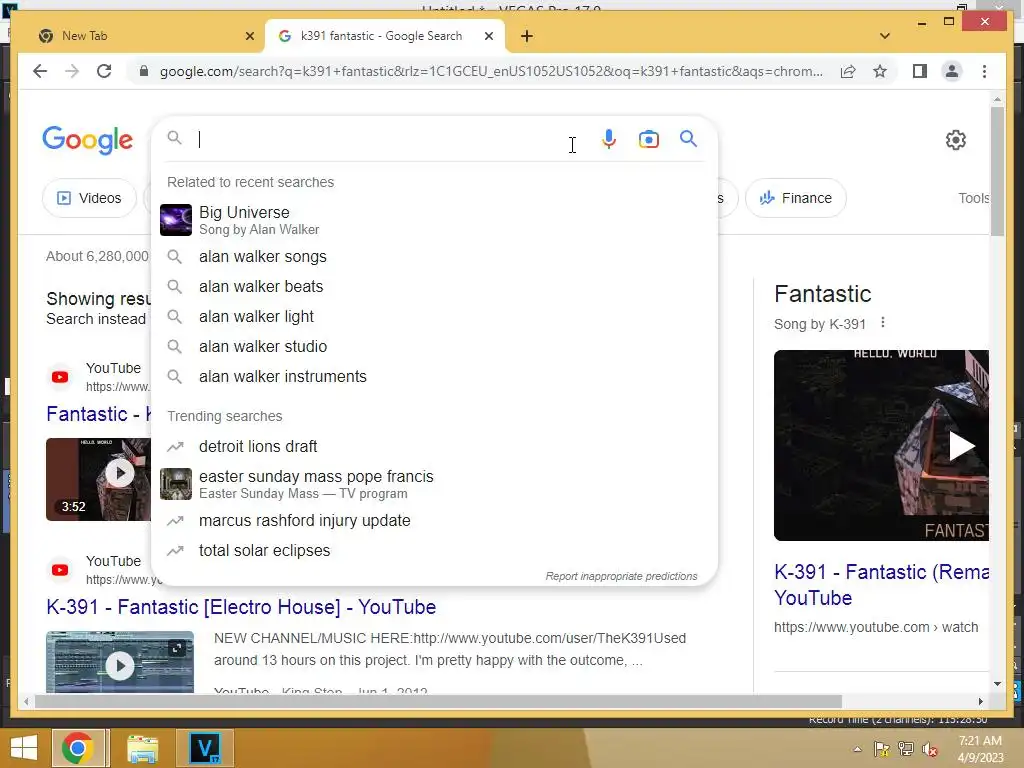
Task: Go to the Google logo homepage
Action: (88, 140)
